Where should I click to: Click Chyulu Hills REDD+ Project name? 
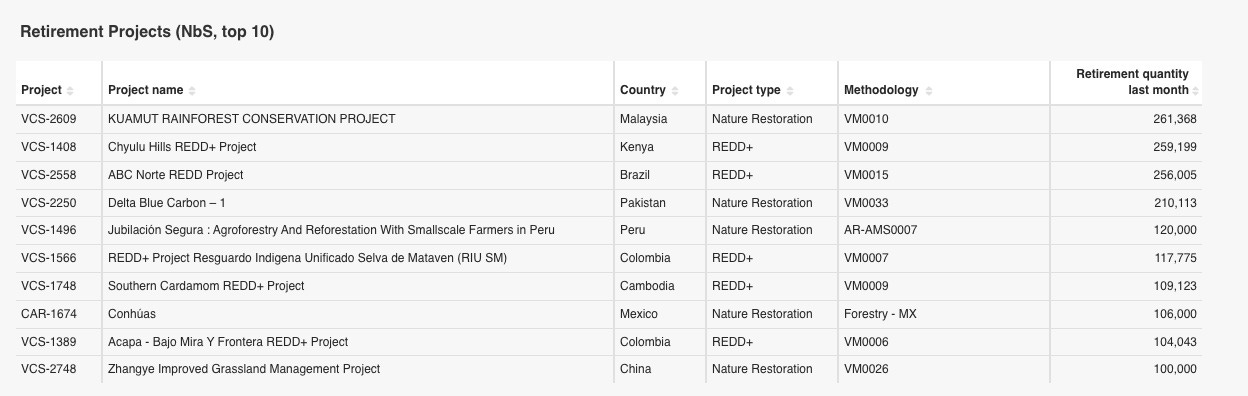tap(182, 147)
